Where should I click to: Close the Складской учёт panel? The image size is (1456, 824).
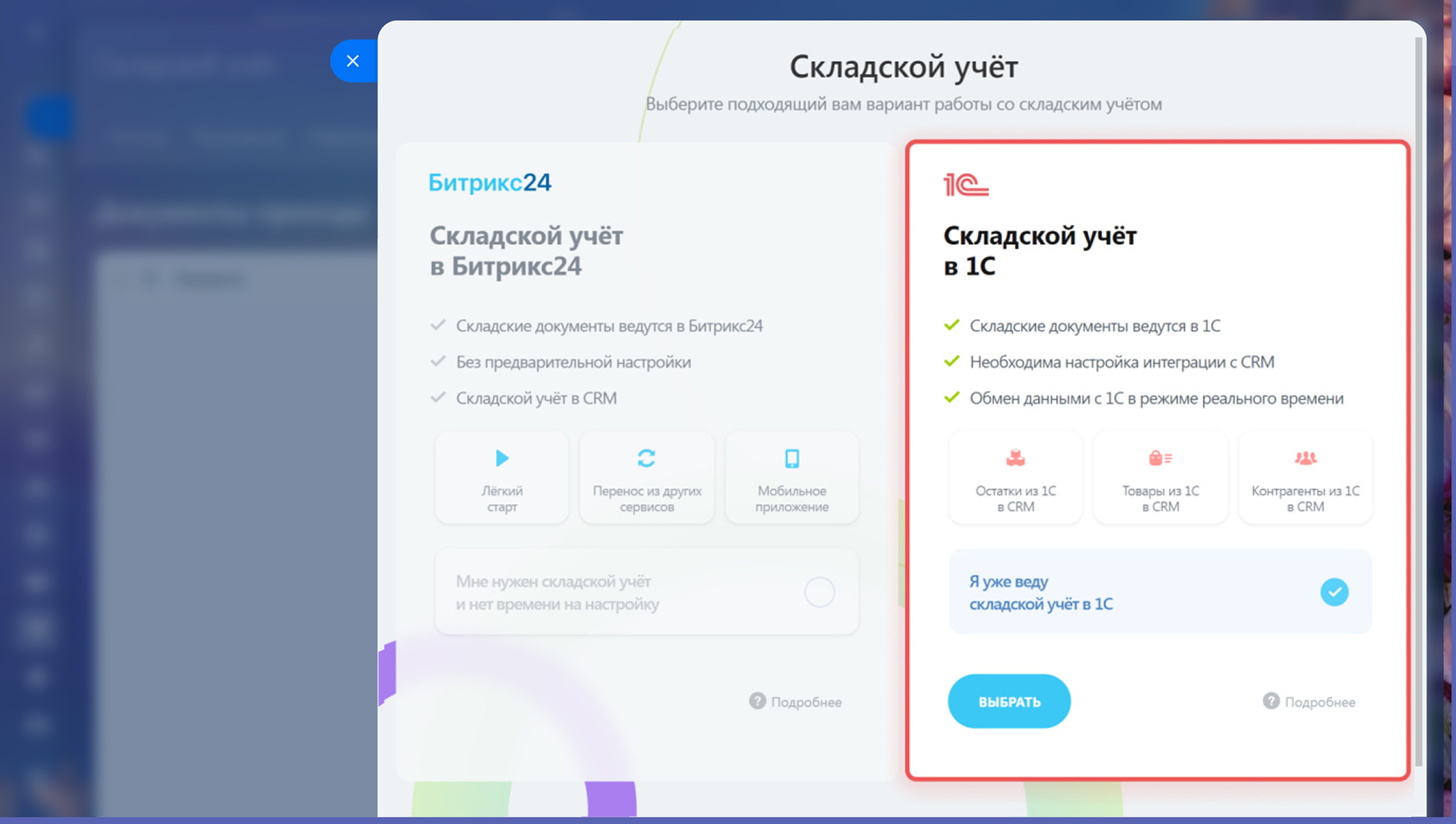coord(353,61)
